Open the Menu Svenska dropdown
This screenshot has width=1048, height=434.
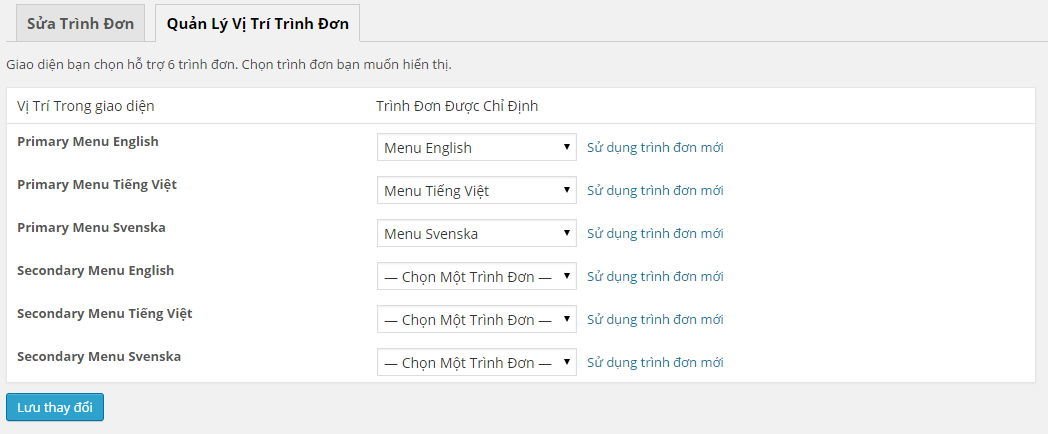476,233
